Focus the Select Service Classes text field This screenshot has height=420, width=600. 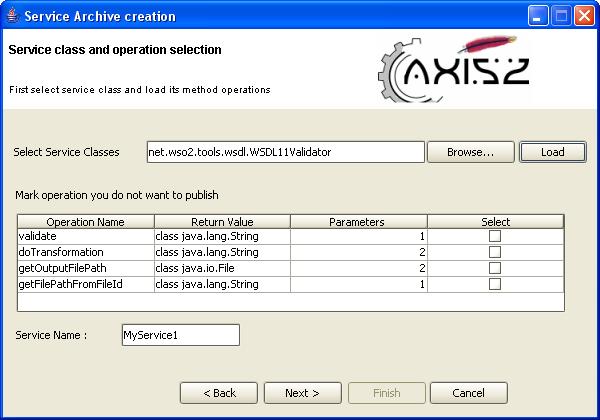[x=285, y=152]
